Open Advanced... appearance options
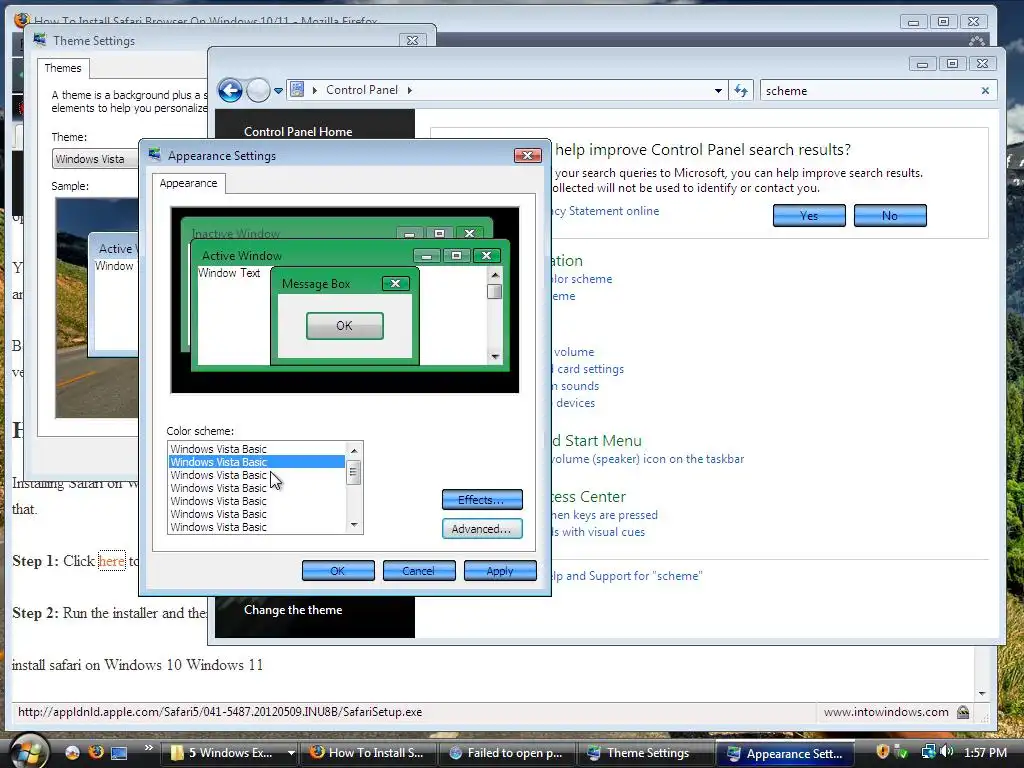Viewport: 1024px width, 768px height. click(x=482, y=529)
